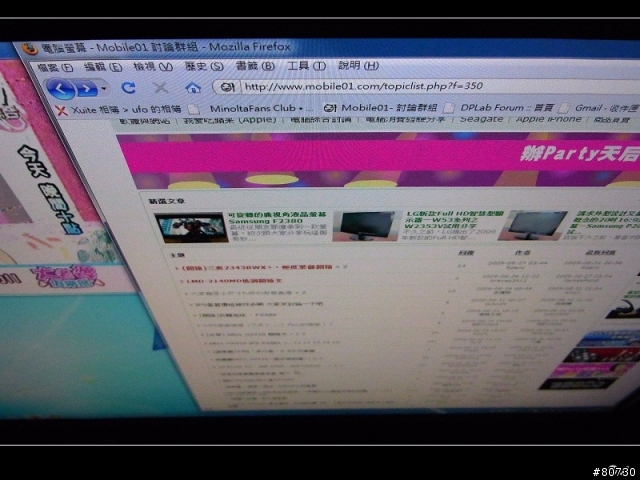Click the Stop loading X icon

click(160, 87)
